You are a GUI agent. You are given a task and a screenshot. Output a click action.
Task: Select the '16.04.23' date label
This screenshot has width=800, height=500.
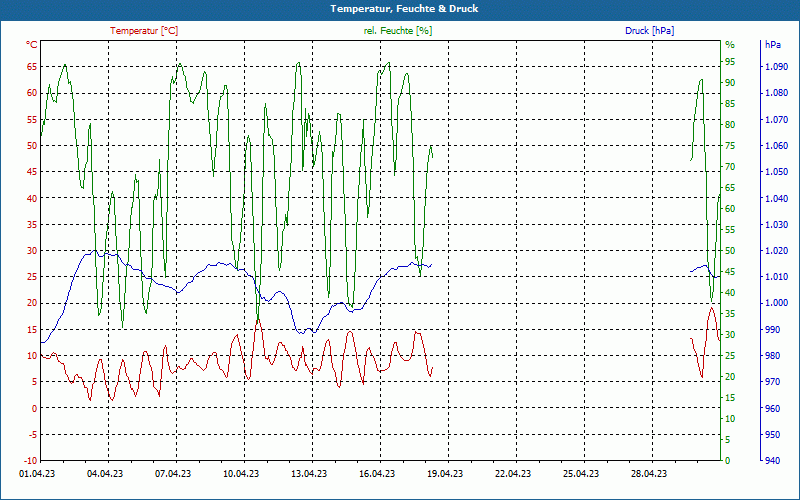click(x=377, y=473)
